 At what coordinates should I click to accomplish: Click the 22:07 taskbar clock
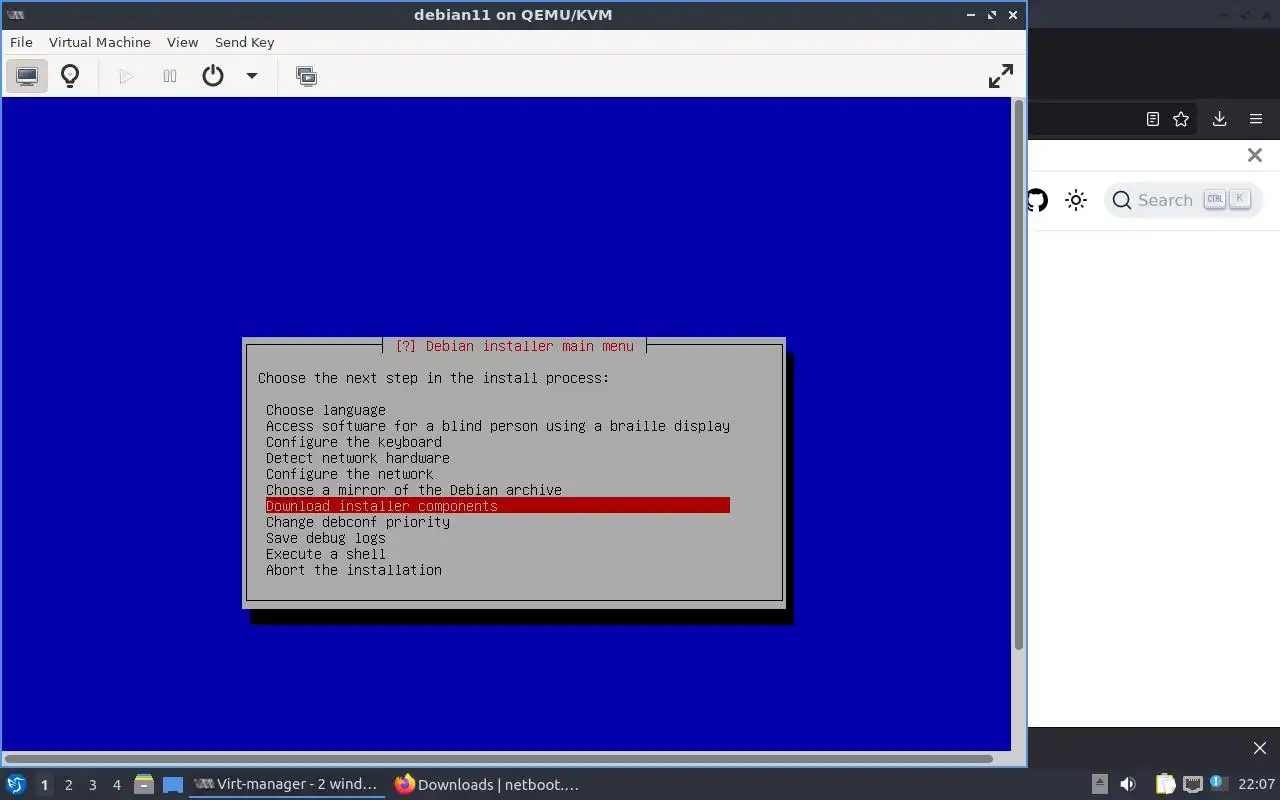1256,784
